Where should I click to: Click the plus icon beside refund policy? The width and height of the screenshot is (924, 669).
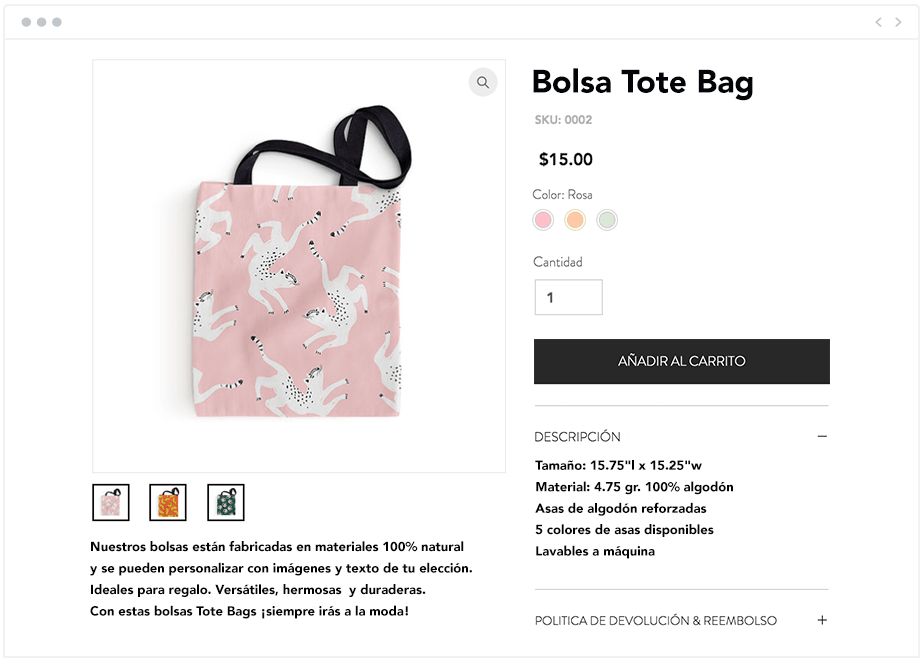click(822, 620)
